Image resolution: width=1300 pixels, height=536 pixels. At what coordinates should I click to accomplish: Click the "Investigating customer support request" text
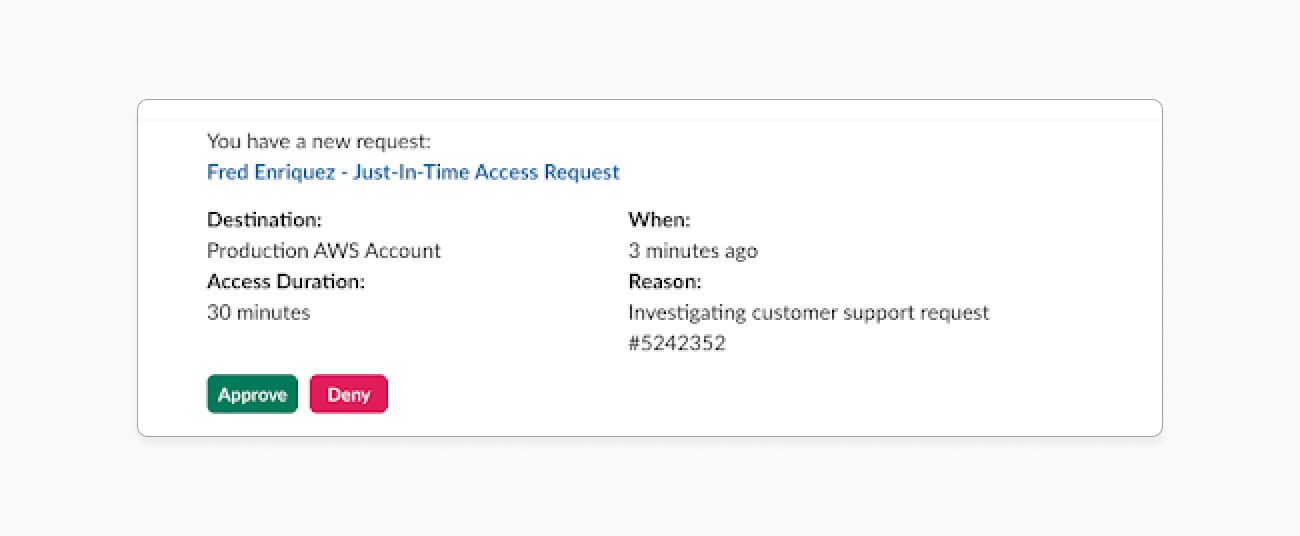pos(808,312)
